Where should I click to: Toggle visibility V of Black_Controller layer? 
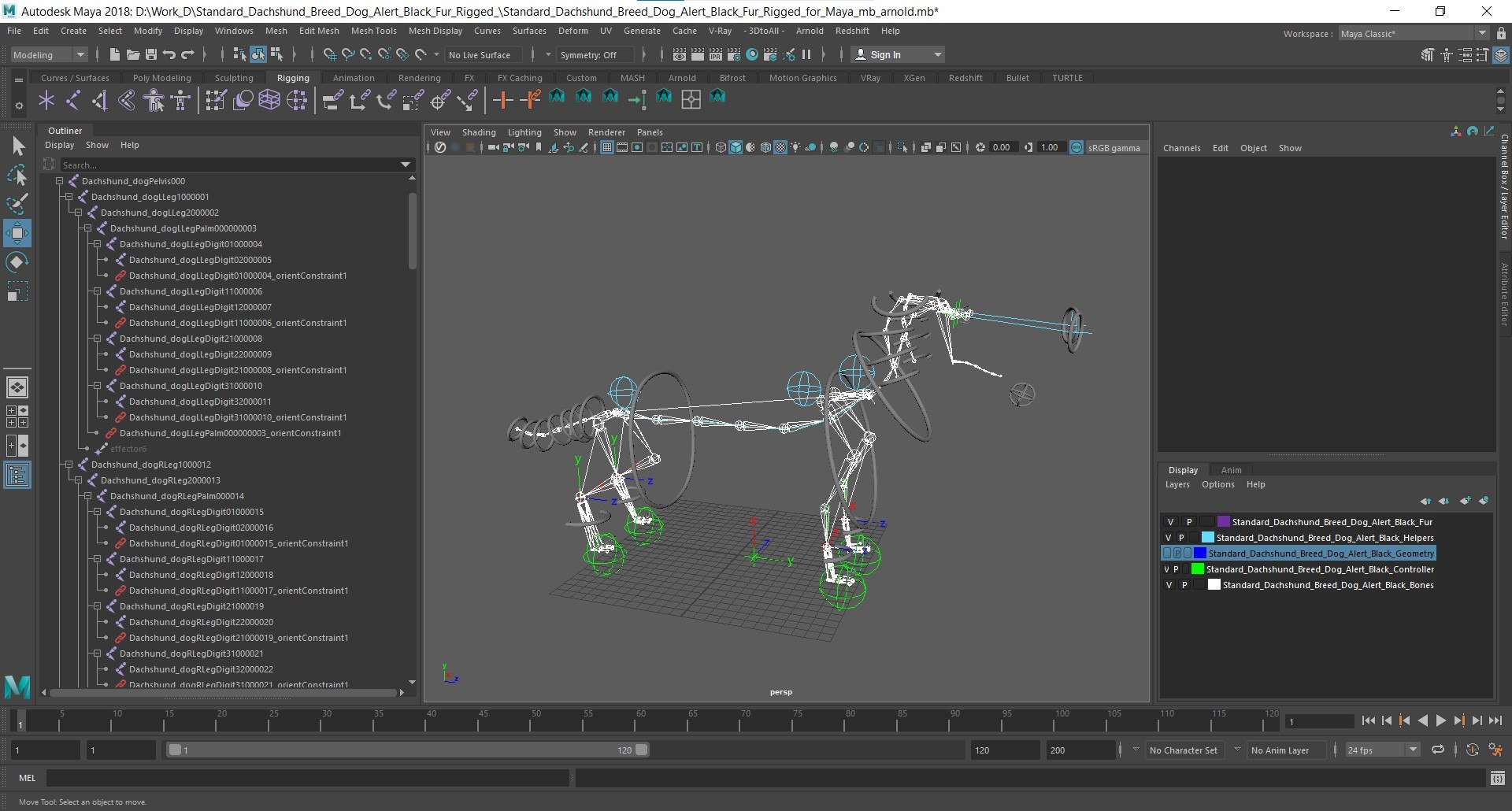[1166, 569]
